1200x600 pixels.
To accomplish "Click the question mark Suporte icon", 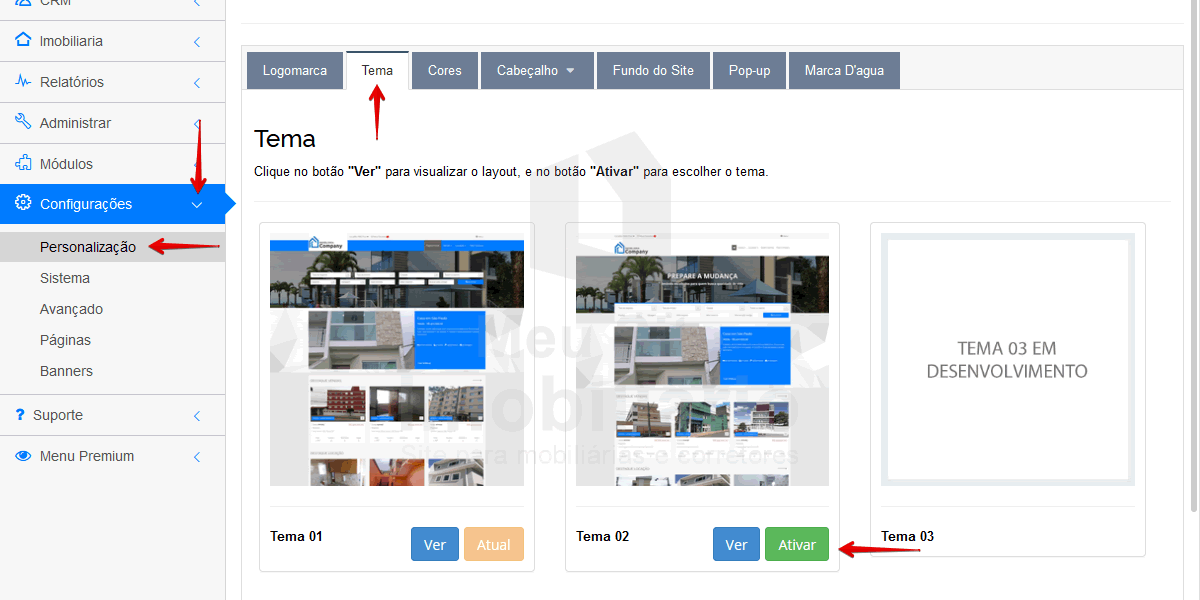I will point(21,415).
